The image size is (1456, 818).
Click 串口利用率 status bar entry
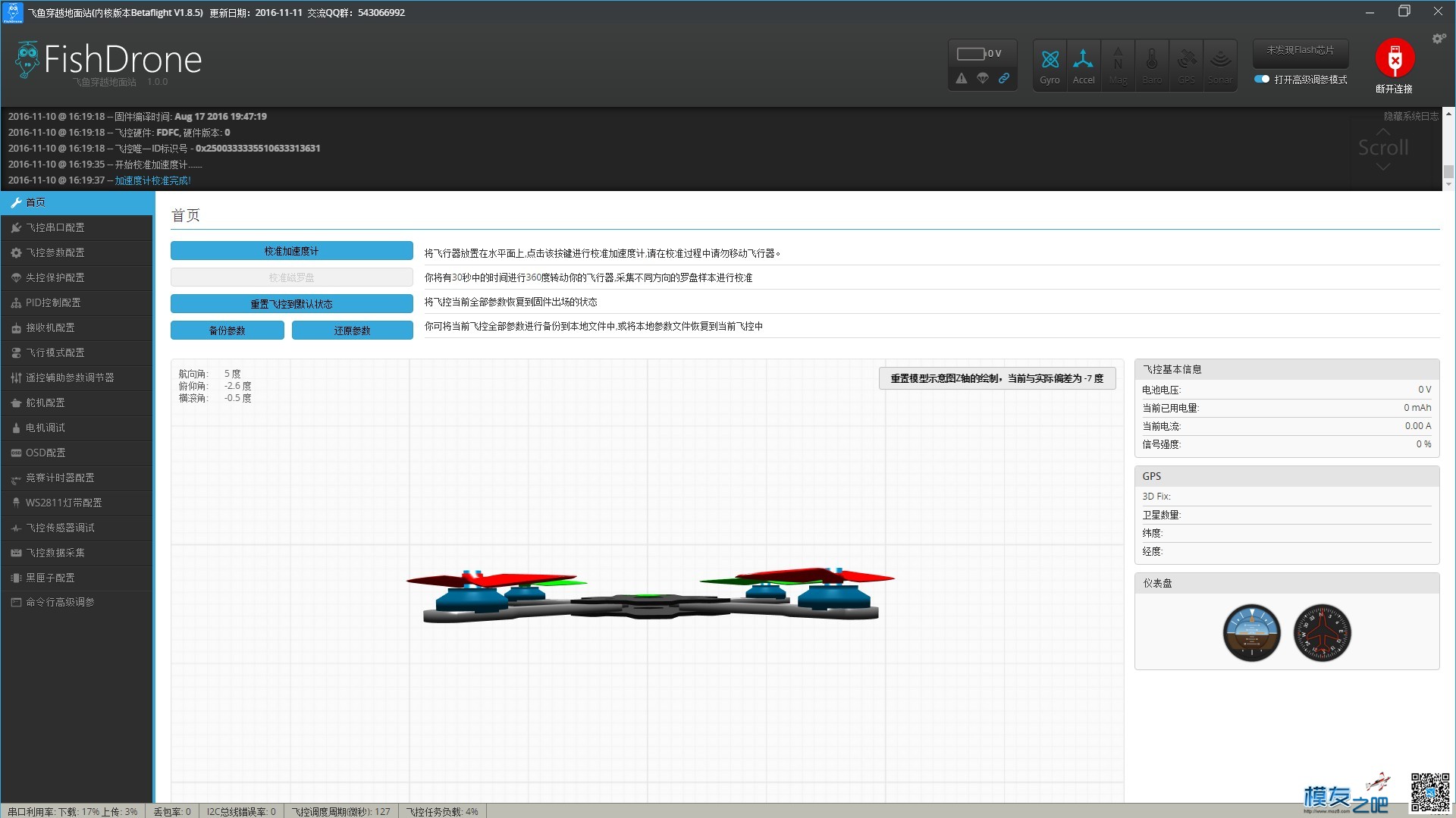pos(73,811)
